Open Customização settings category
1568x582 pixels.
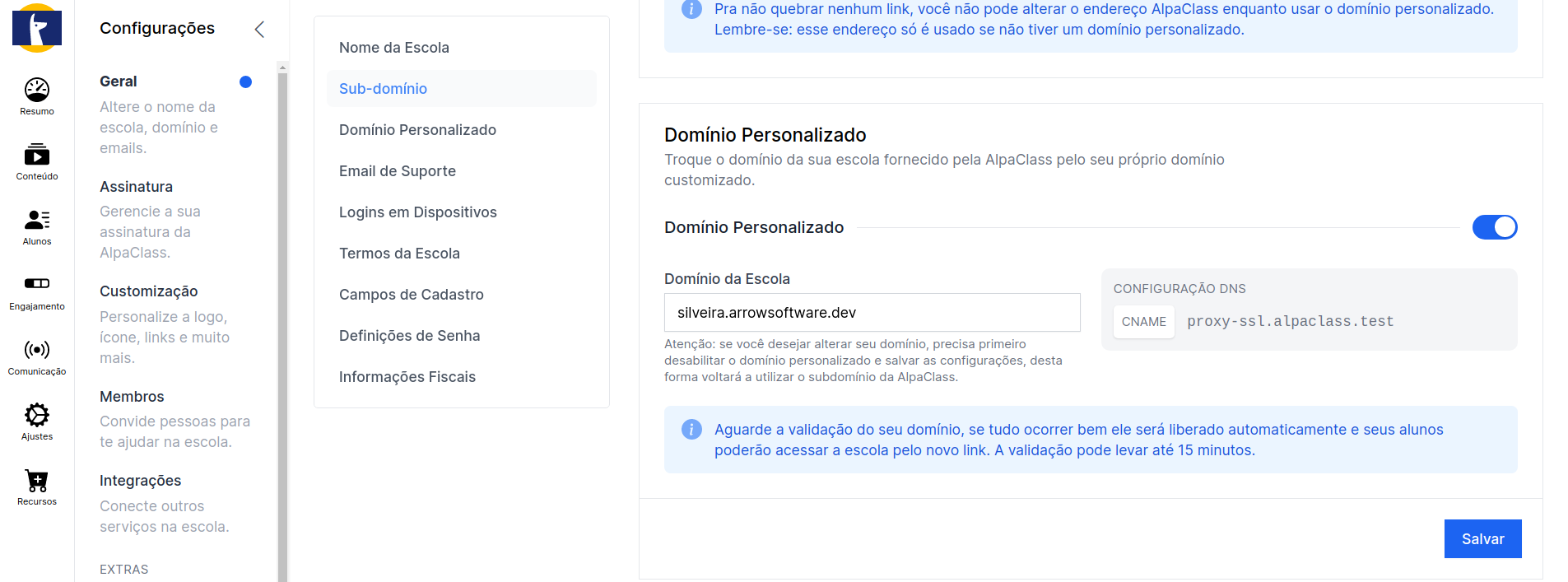coord(149,291)
